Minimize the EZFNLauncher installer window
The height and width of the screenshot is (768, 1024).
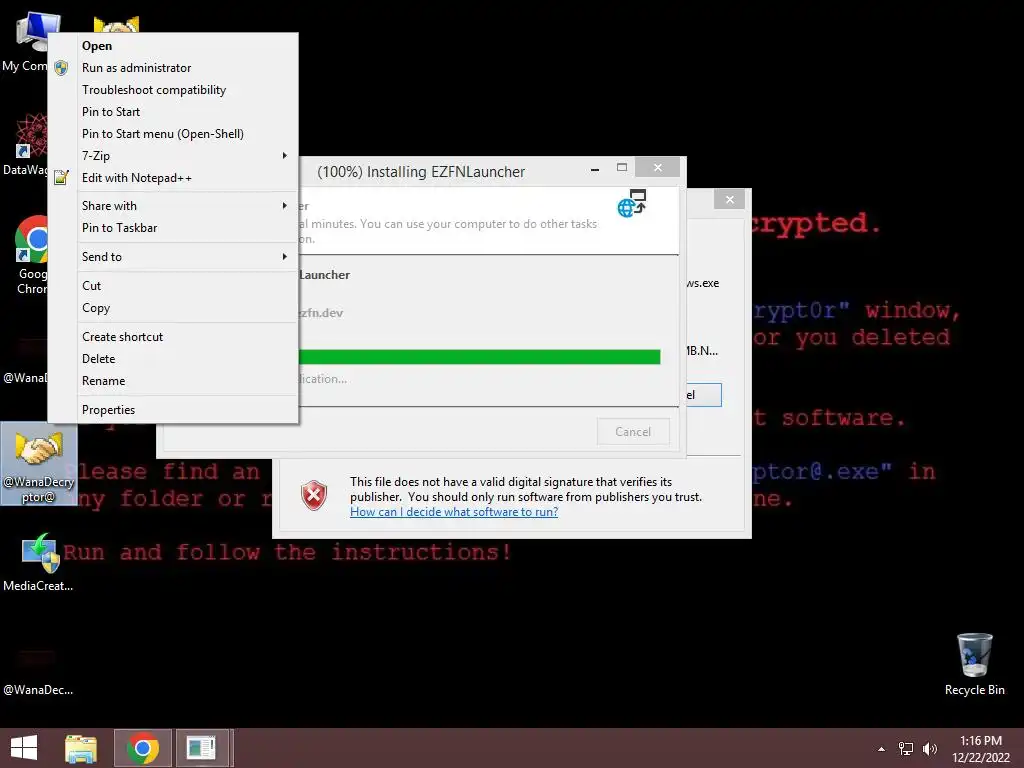(x=595, y=169)
